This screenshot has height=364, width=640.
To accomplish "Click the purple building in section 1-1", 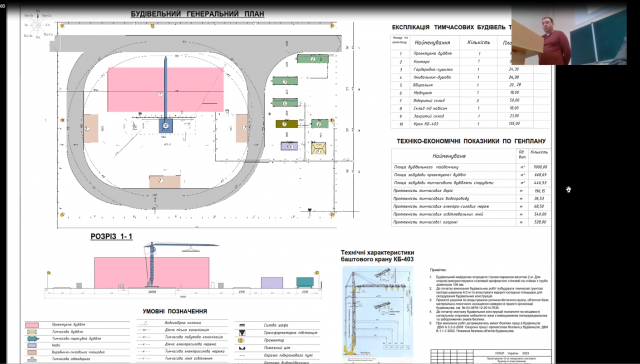I will tap(272, 283).
